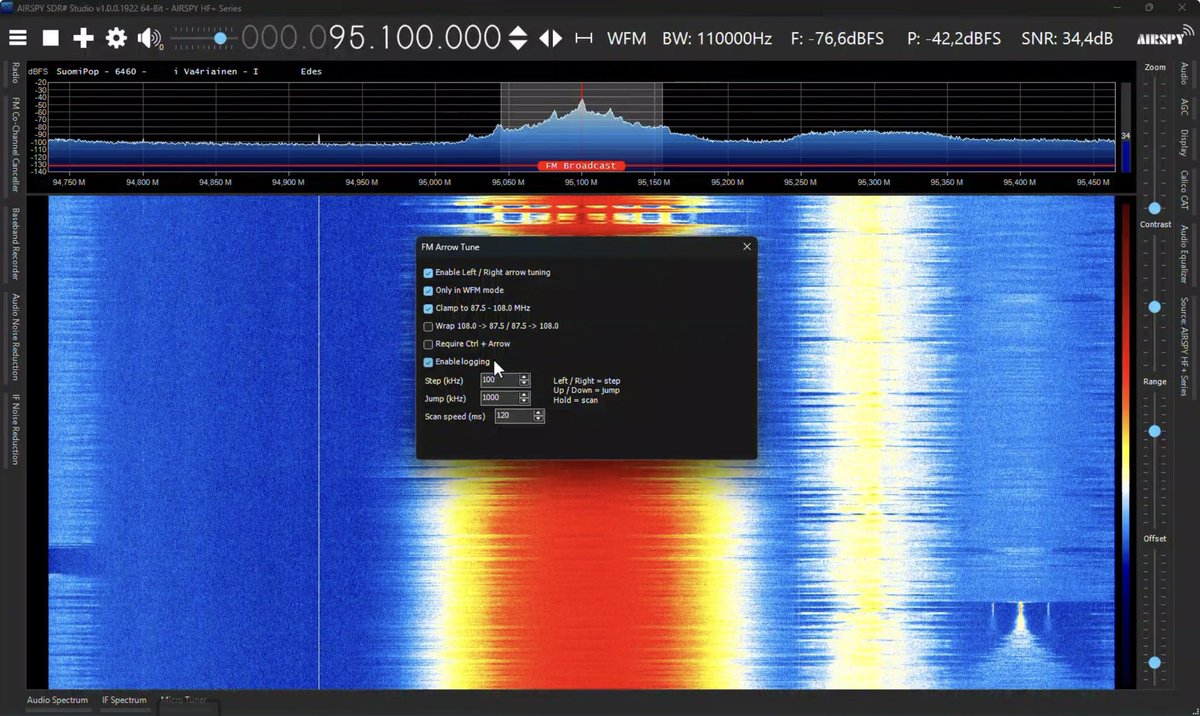The height and width of the screenshot is (716, 1200).
Task: Increase Scan speed with up arrow
Action: tap(539, 413)
